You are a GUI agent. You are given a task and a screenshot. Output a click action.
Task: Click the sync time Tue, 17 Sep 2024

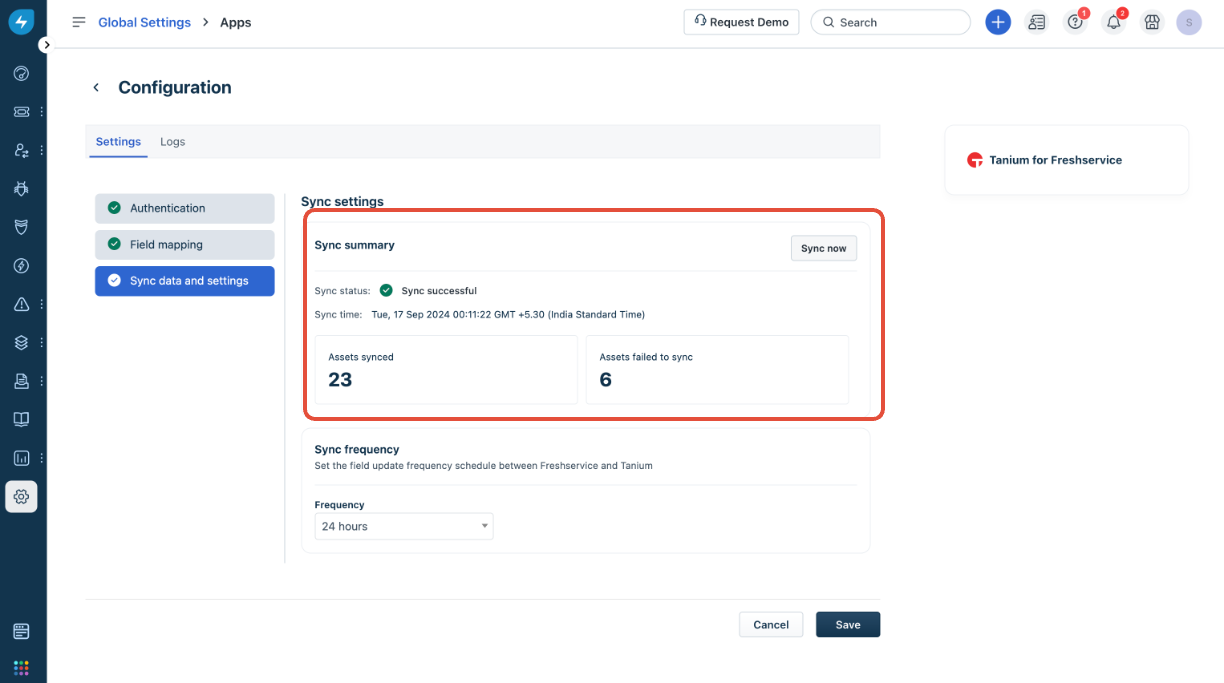(508, 314)
